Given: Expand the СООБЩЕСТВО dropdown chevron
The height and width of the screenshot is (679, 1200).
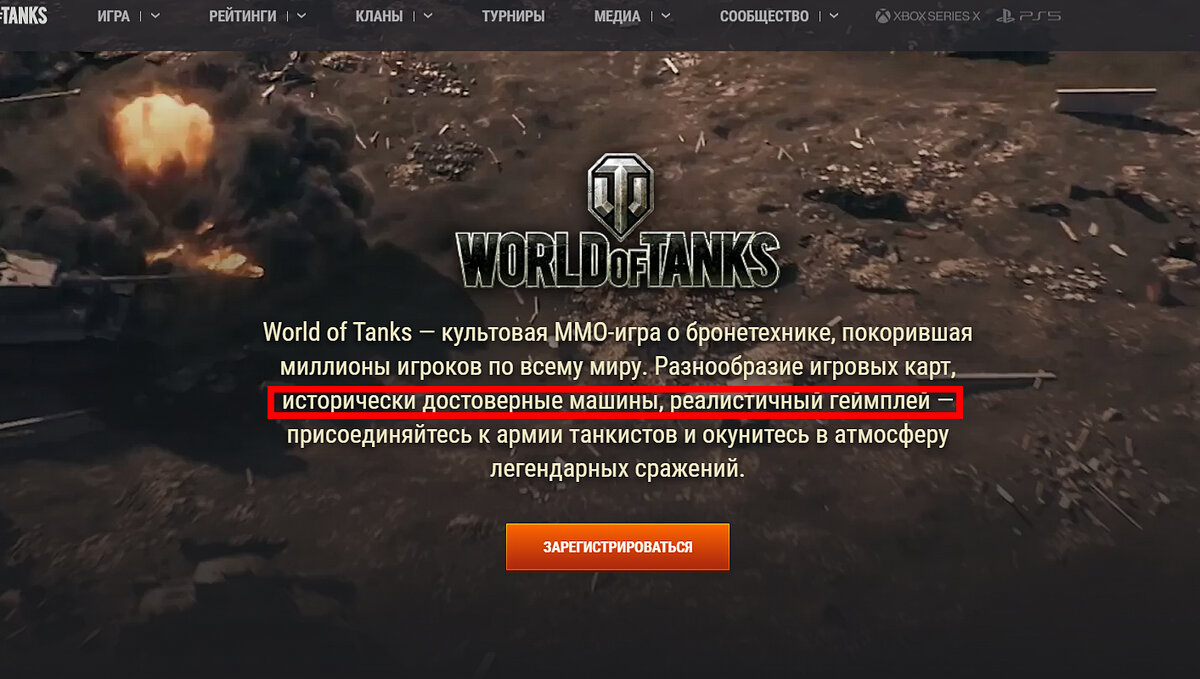Looking at the screenshot, I should [833, 16].
